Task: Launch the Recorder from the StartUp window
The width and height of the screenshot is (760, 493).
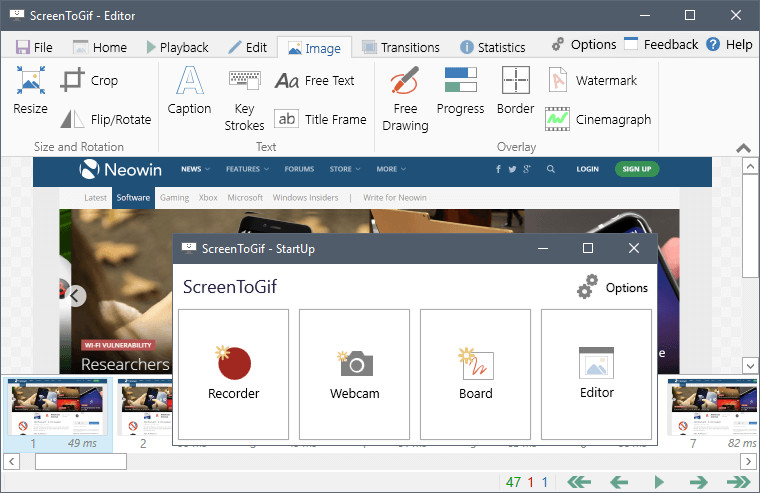Action: (x=234, y=374)
